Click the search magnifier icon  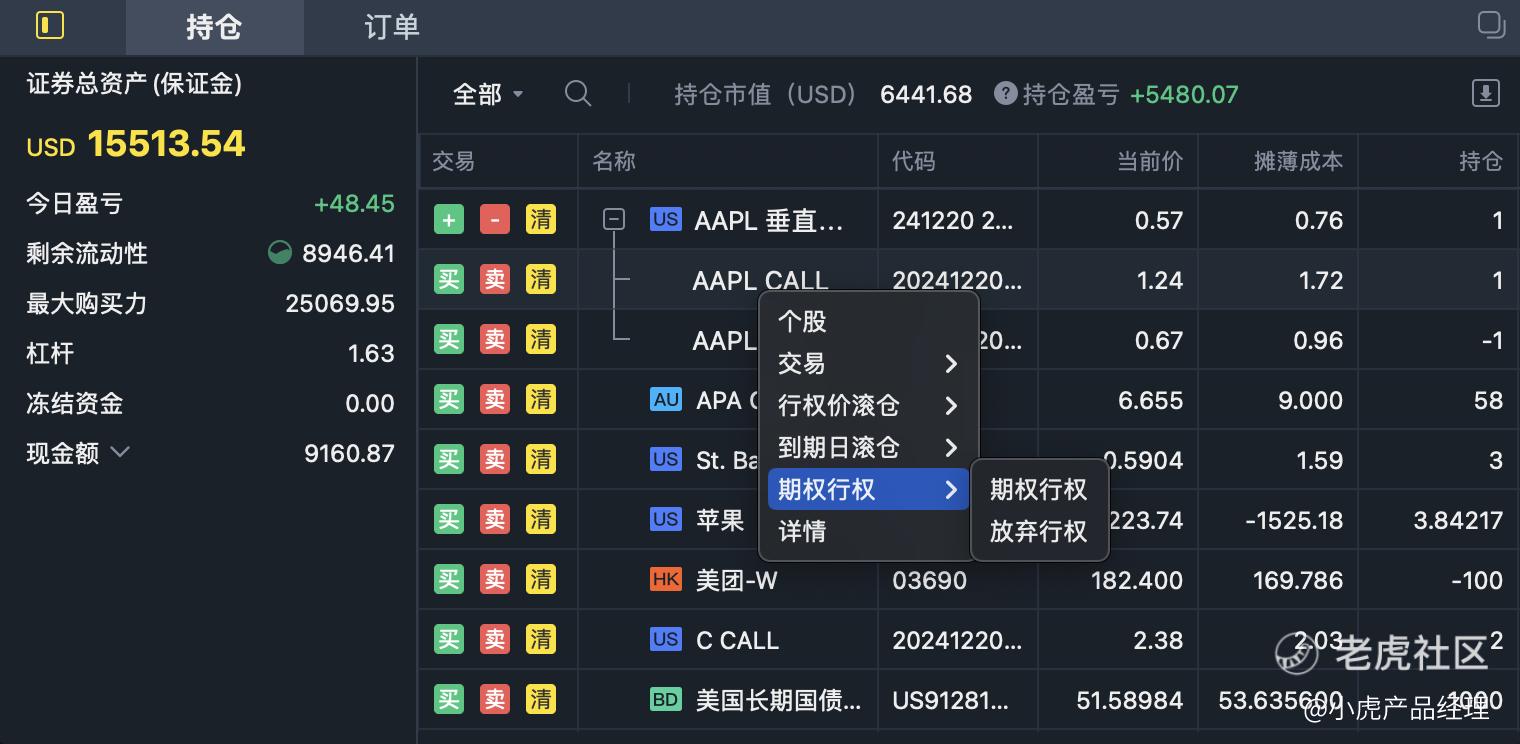tap(578, 94)
